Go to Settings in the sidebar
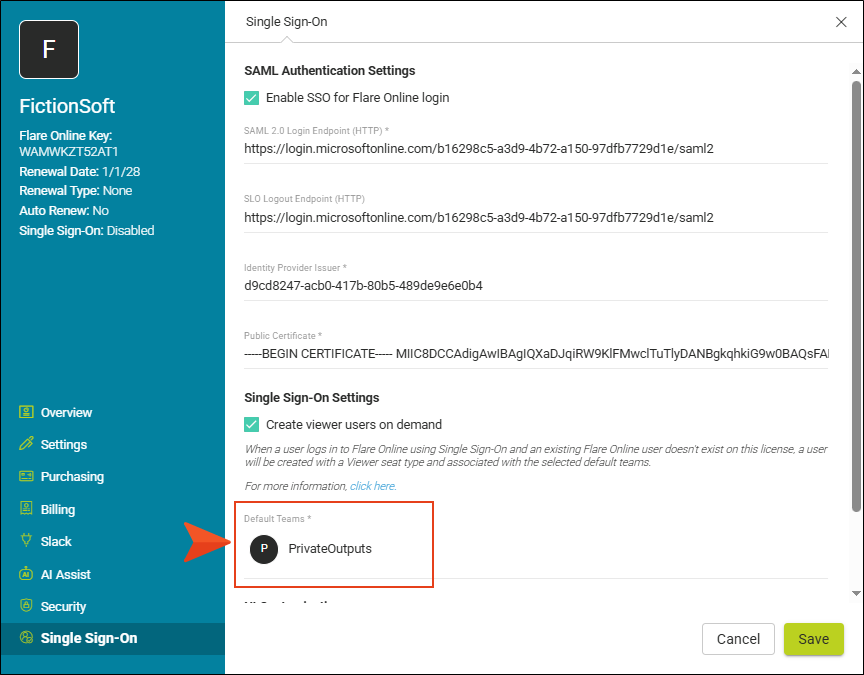The width and height of the screenshot is (864, 675). click(x=64, y=445)
